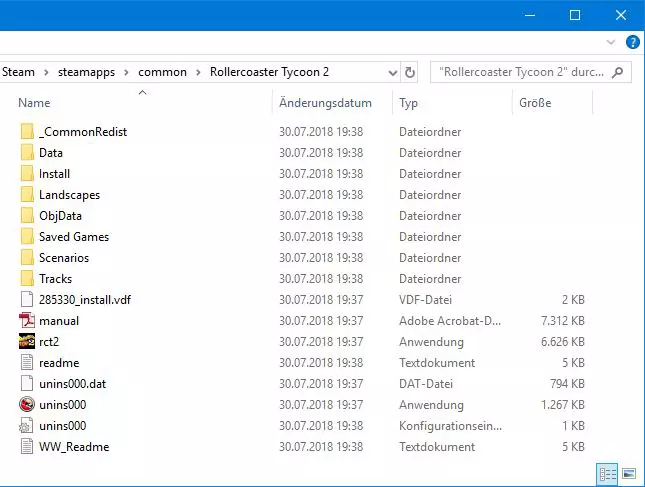Viewport: 645px width, 487px height.
Task: Minimize the Explorer window
Action: [530, 15]
